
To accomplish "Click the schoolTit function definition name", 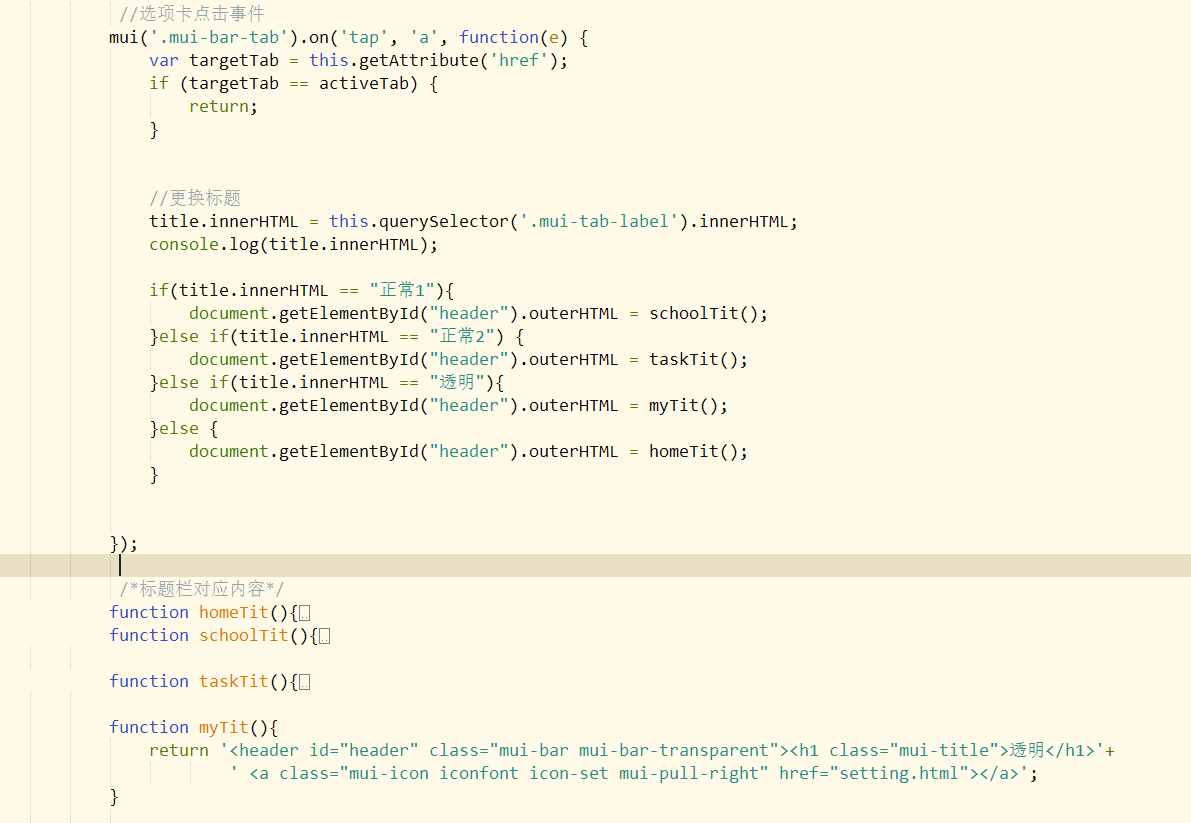I will tap(244, 635).
